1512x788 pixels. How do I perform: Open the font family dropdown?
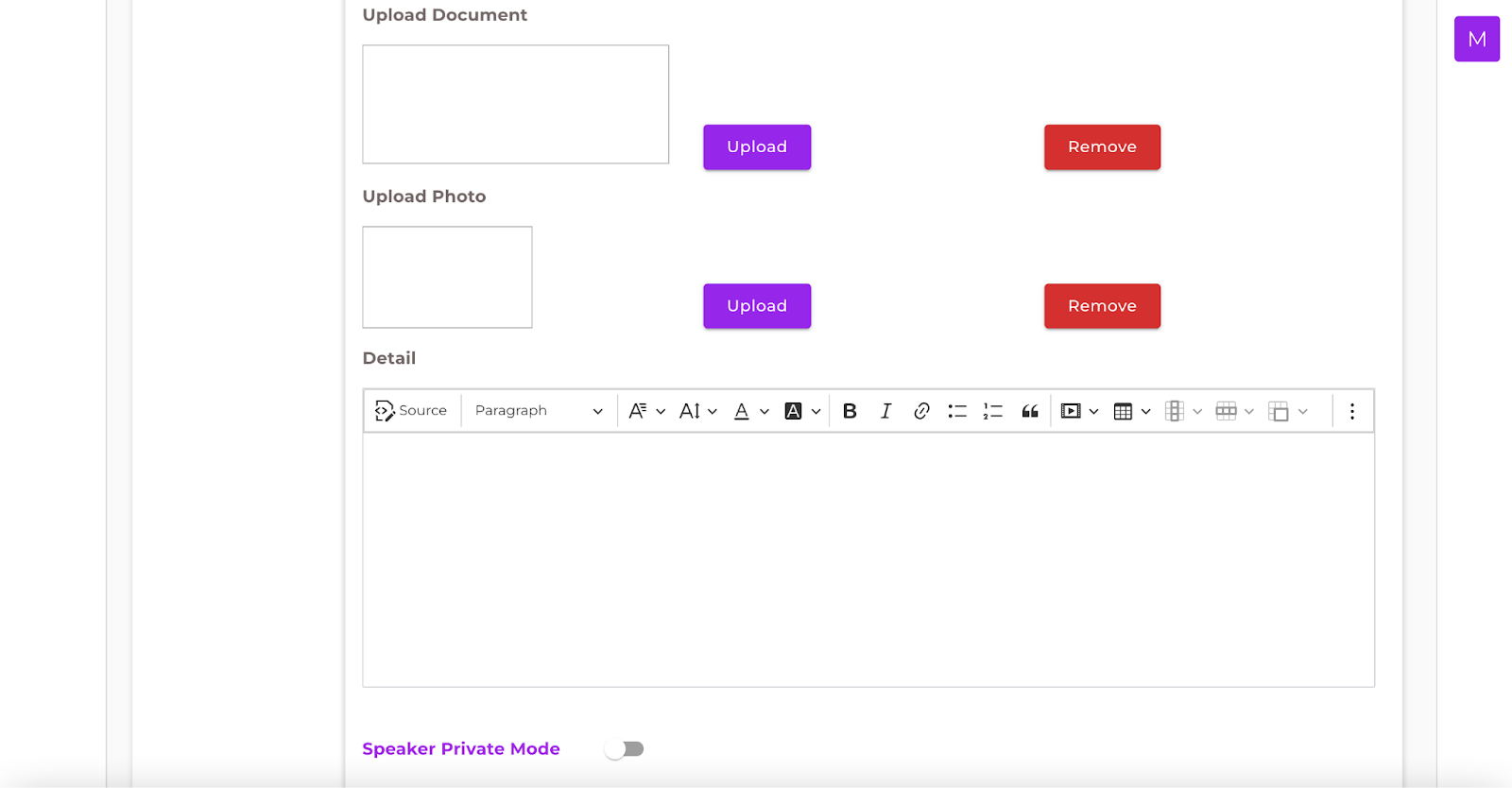tap(647, 411)
